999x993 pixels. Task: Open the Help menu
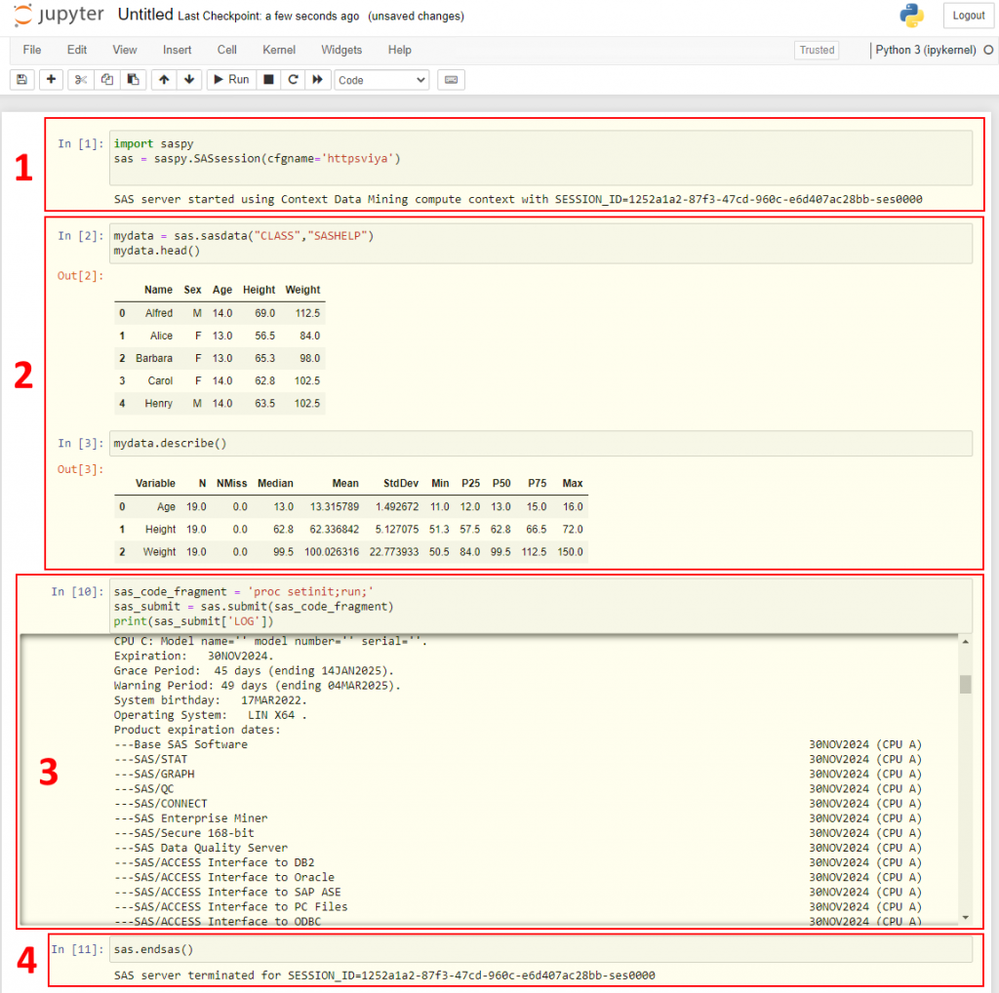point(399,50)
